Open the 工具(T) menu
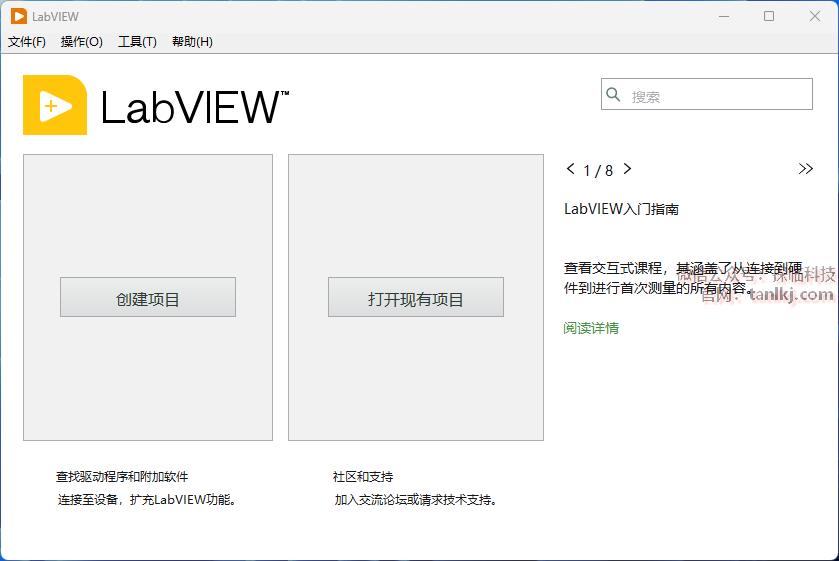This screenshot has height=561, width=839. pyautogui.click(x=137, y=42)
